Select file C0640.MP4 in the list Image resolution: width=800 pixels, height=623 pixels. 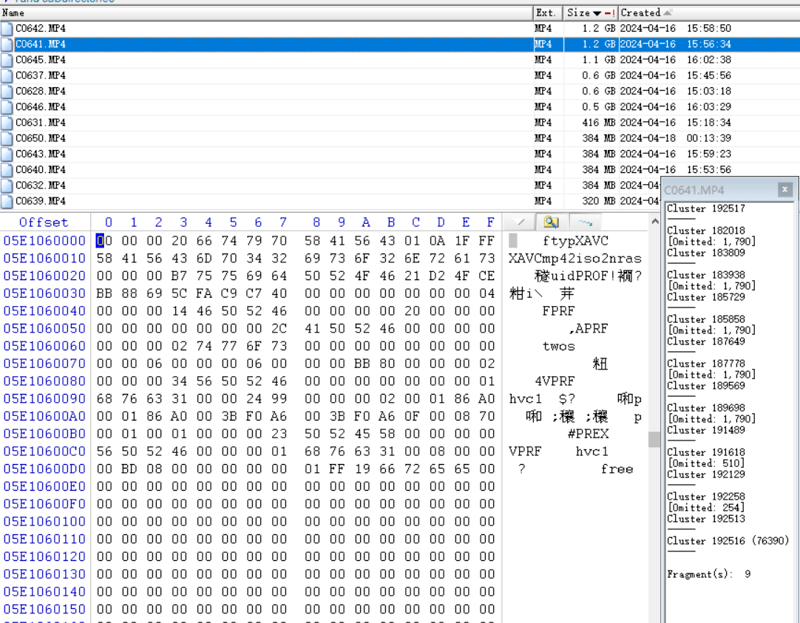click(x=40, y=170)
